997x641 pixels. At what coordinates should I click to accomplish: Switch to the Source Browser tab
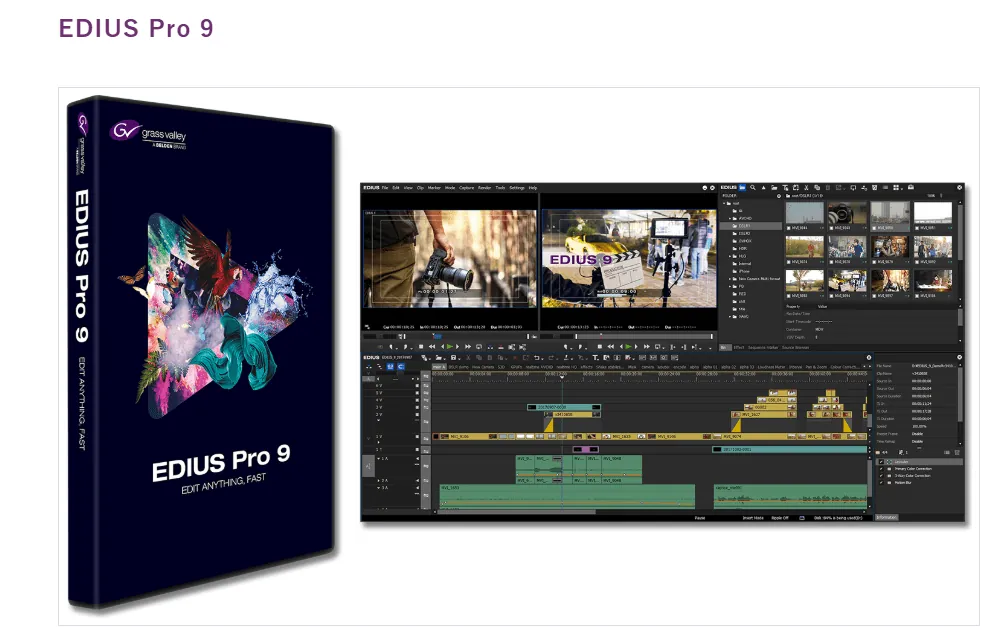click(x=795, y=347)
